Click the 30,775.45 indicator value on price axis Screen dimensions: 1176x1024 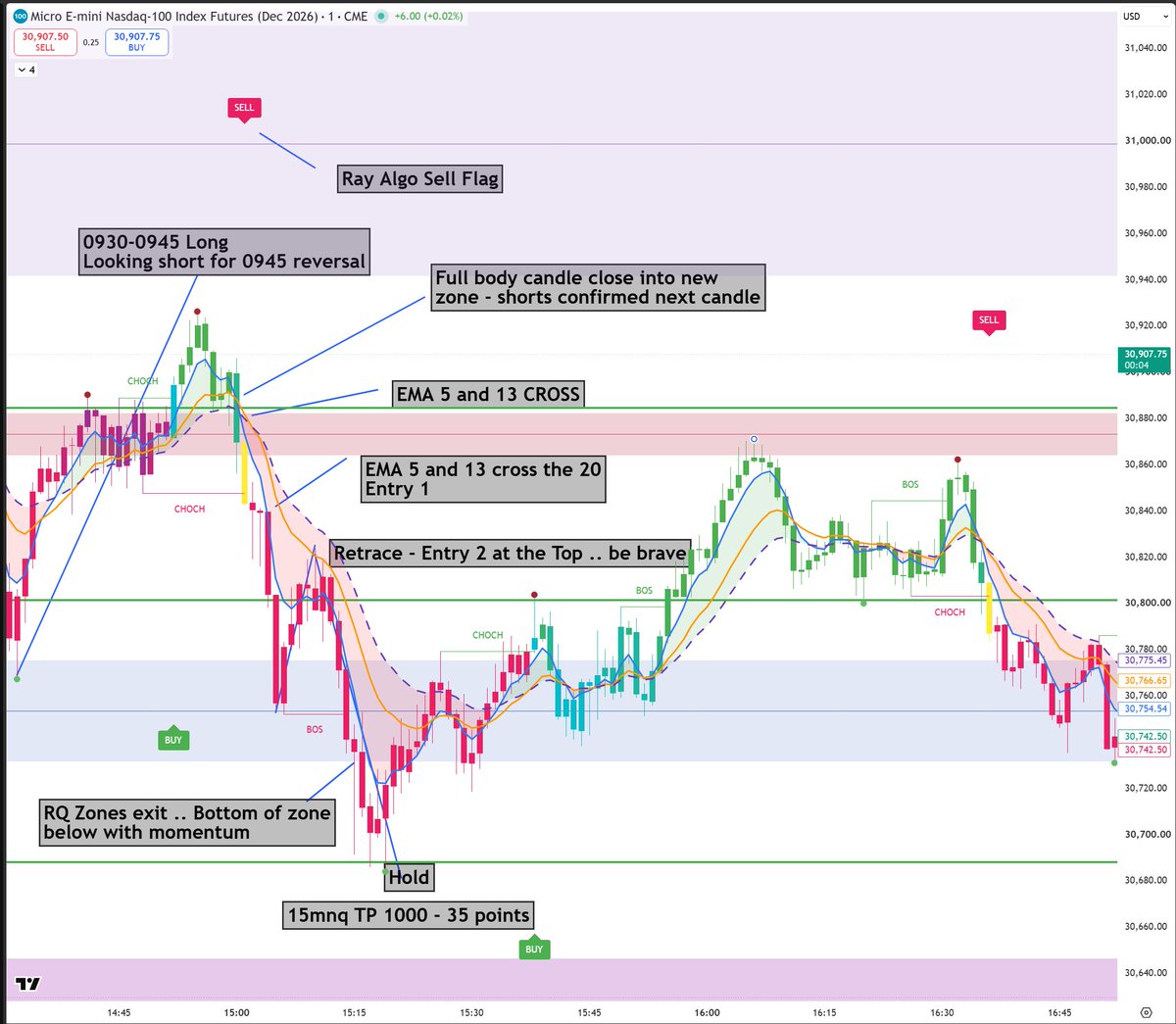pos(1146,660)
